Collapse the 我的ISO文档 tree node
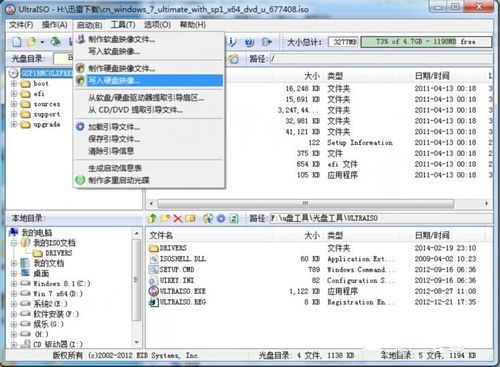 coord(14,243)
